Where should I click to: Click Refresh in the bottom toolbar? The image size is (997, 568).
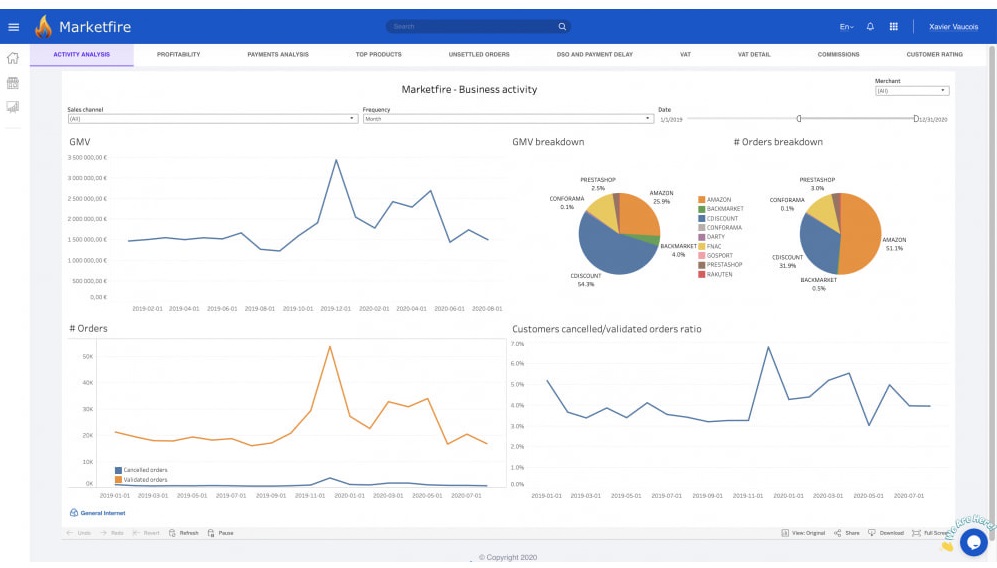pyautogui.click(x=184, y=533)
